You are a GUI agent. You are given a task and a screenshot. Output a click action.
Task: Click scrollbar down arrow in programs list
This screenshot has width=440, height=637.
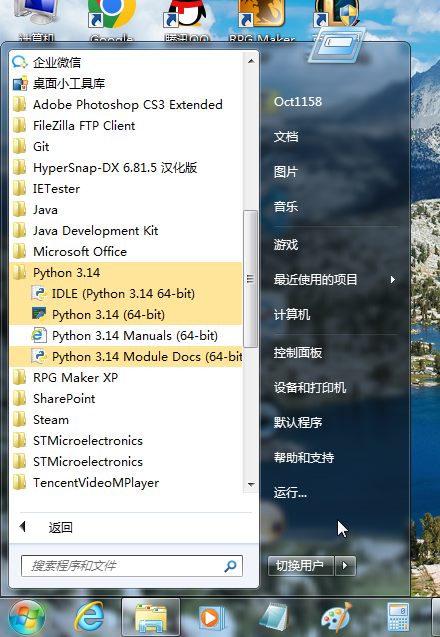pyautogui.click(x=251, y=485)
